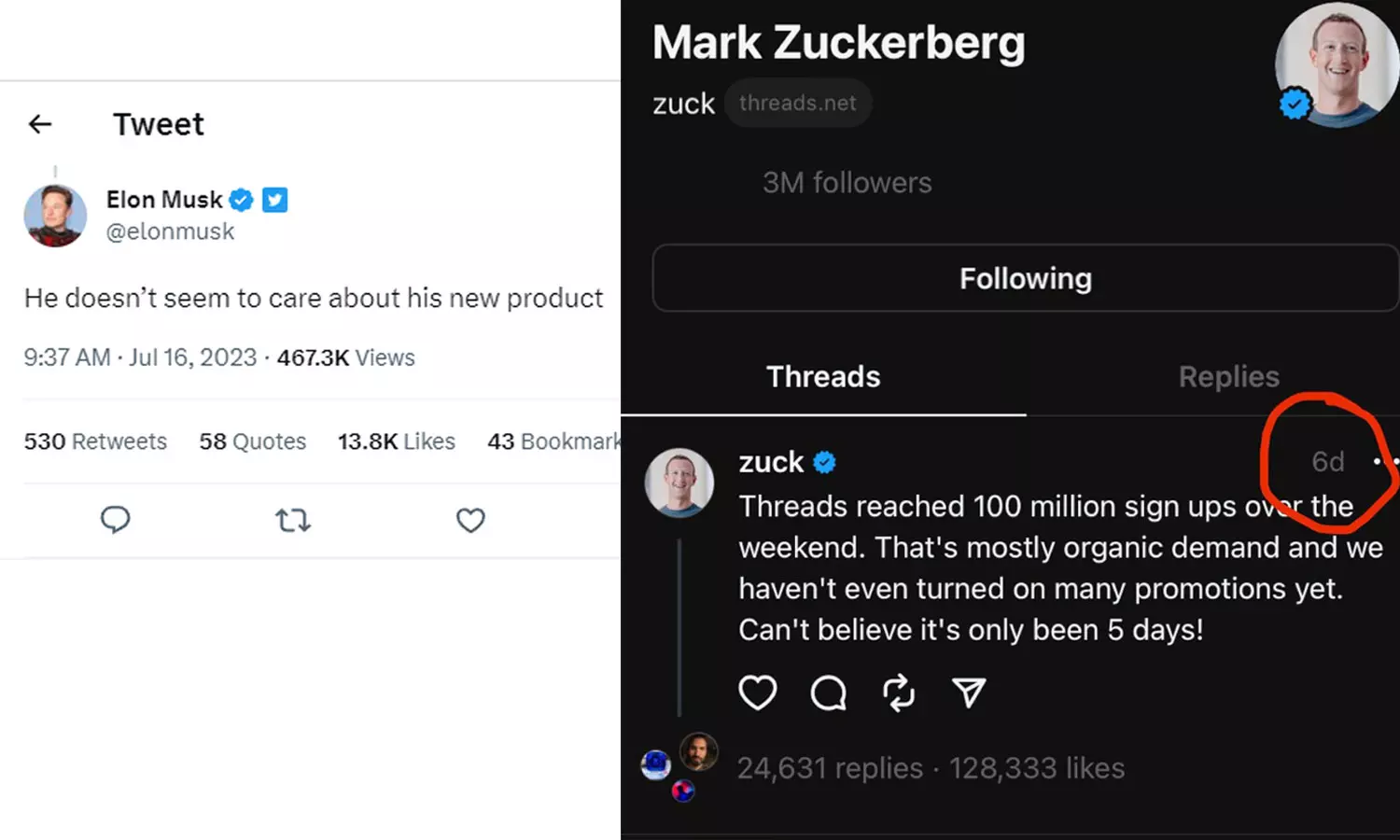The image size is (1400, 840).
Task: View the 24,631 replies on zuck's thread
Action: pyautogui.click(x=830, y=768)
